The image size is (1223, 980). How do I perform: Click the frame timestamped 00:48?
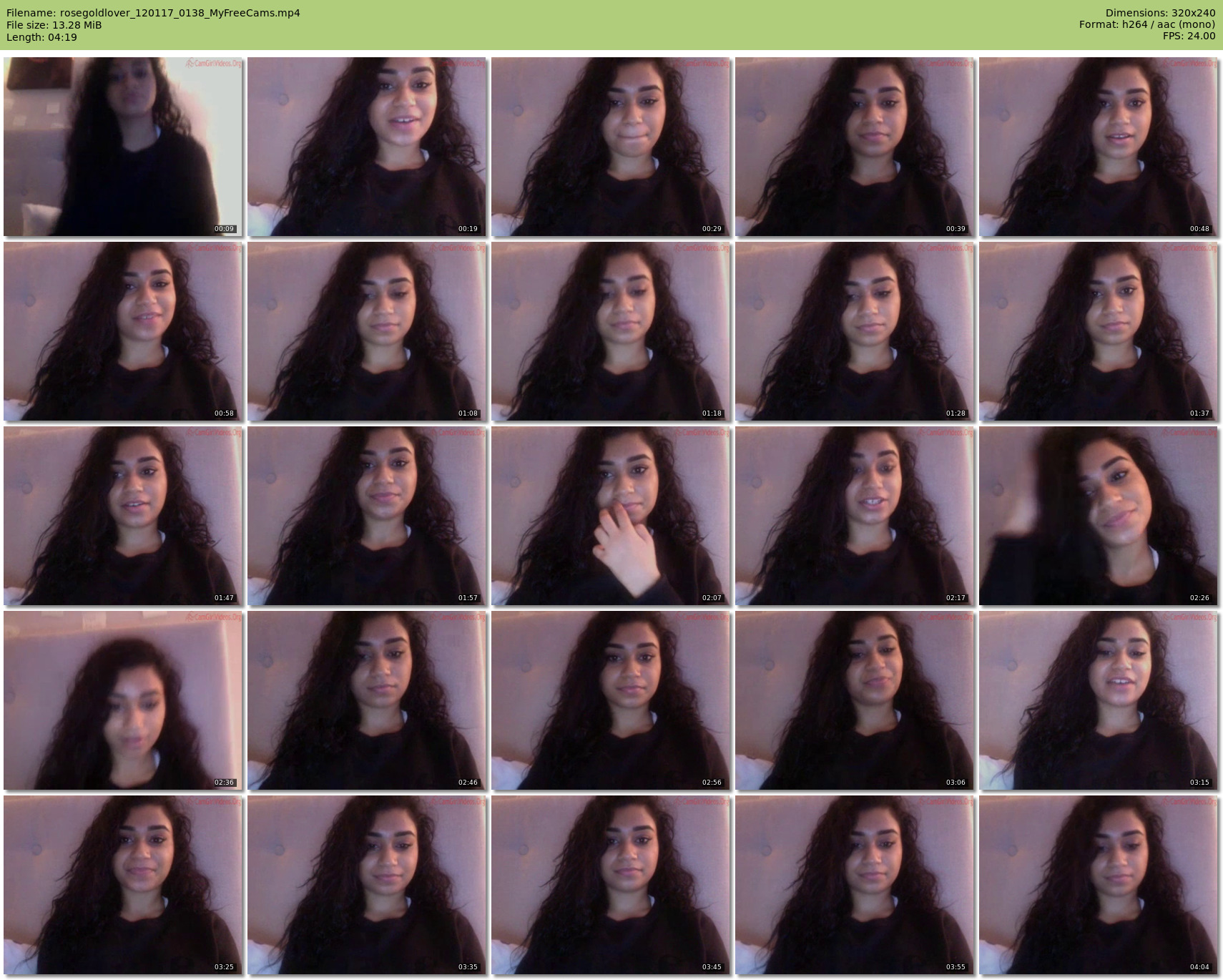tap(1099, 147)
